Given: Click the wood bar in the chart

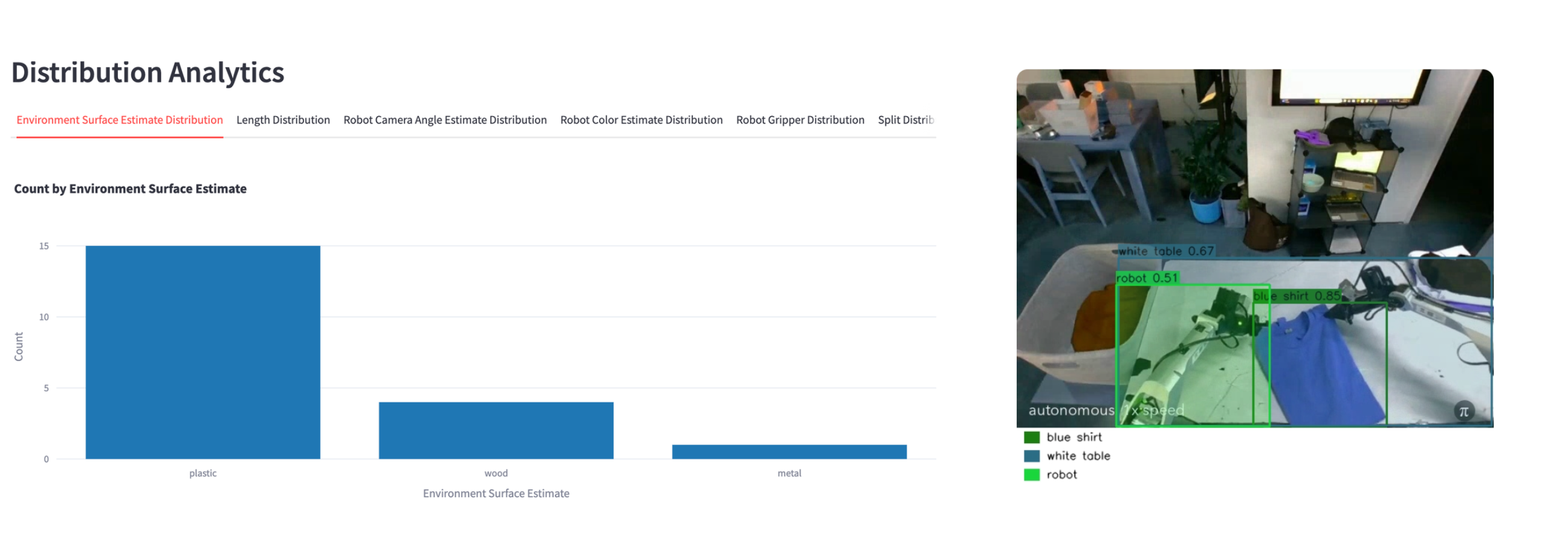Looking at the screenshot, I should click(x=496, y=430).
